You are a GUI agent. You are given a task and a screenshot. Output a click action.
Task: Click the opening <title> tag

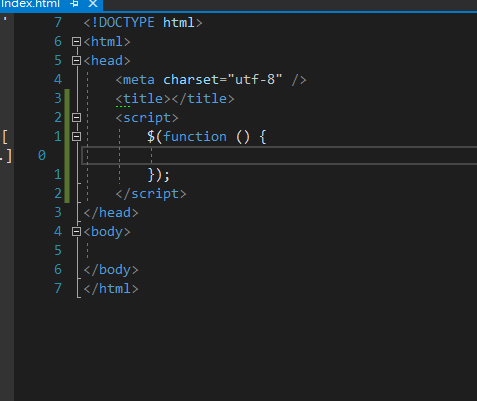click(x=143, y=99)
